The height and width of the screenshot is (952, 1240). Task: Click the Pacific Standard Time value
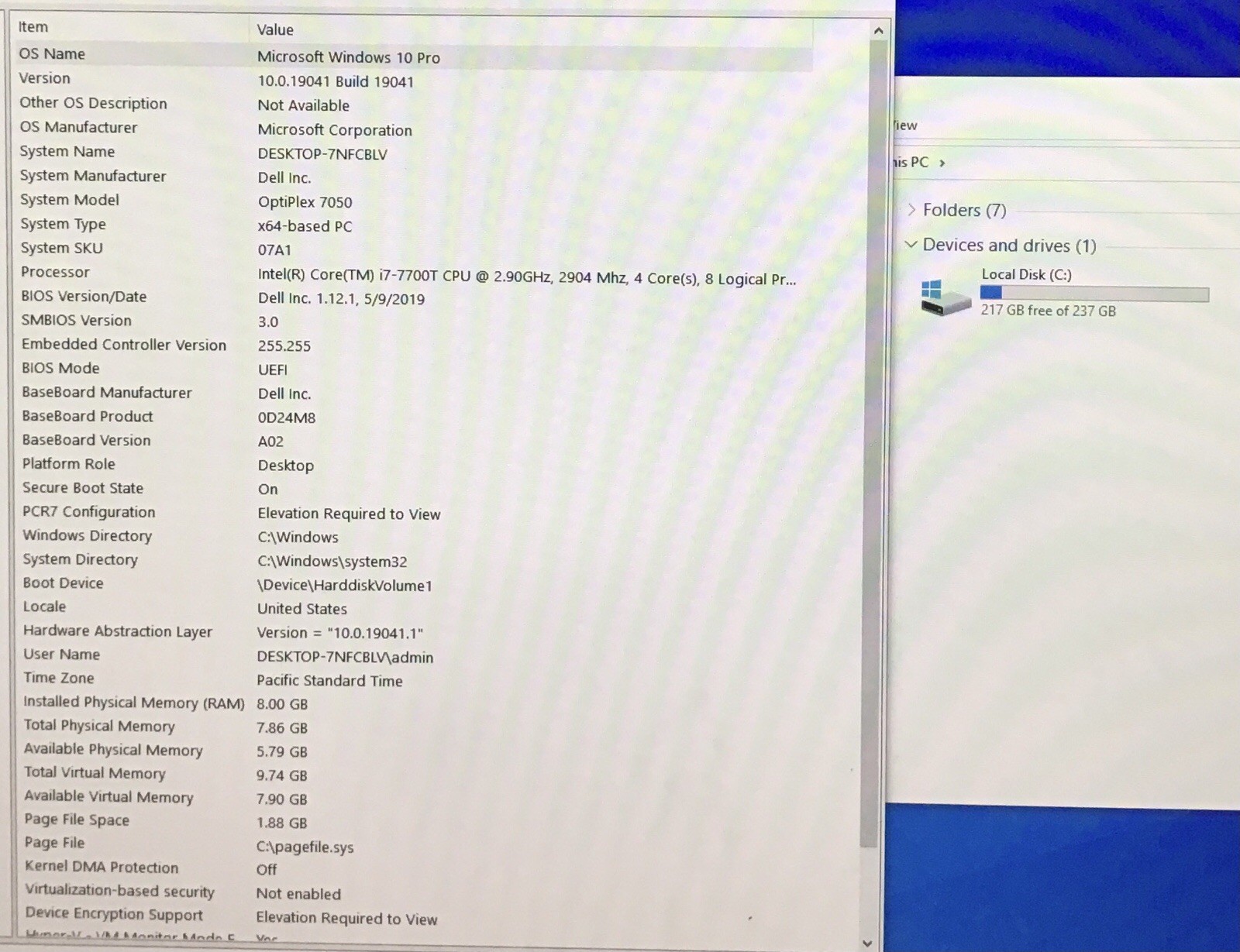(x=329, y=681)
